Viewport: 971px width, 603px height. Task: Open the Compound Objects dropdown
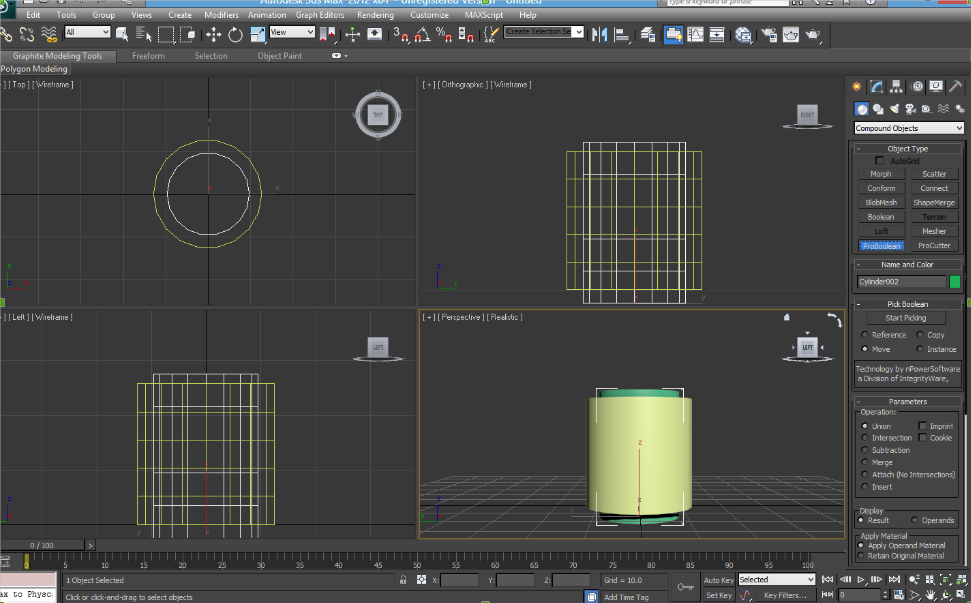[x=907, y=127]
